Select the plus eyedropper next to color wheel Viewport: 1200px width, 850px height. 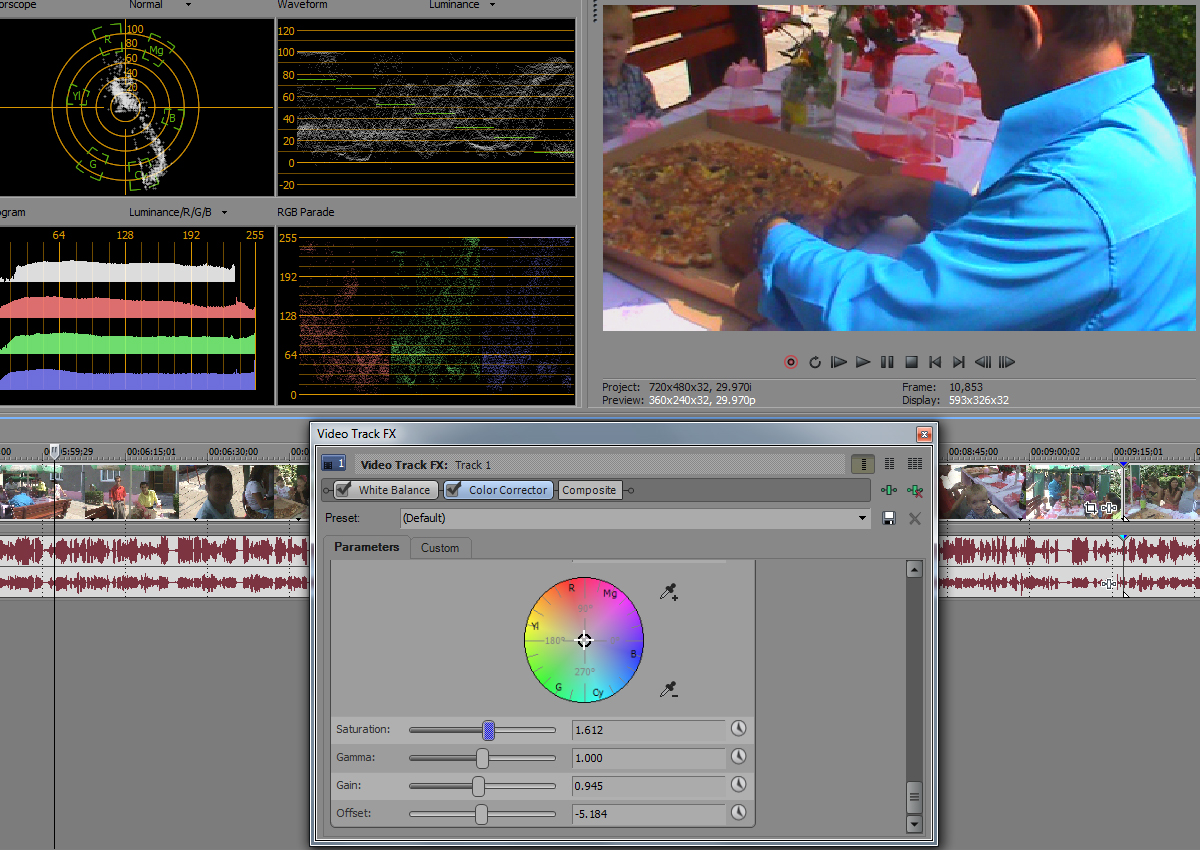(x=669, y=593)
